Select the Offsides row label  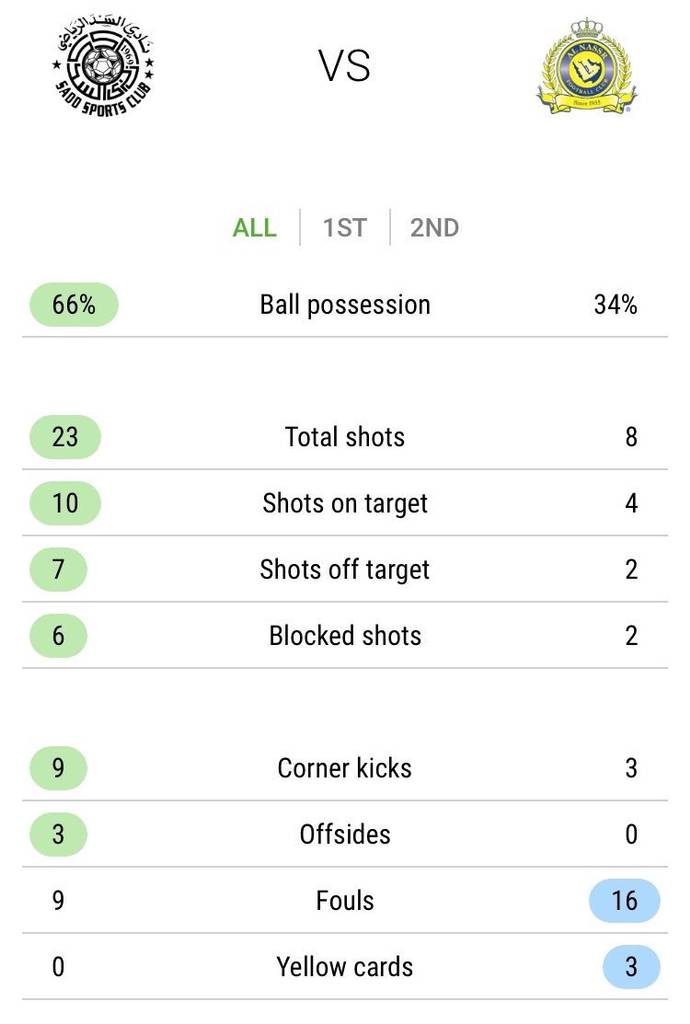(x=345, y=835)
